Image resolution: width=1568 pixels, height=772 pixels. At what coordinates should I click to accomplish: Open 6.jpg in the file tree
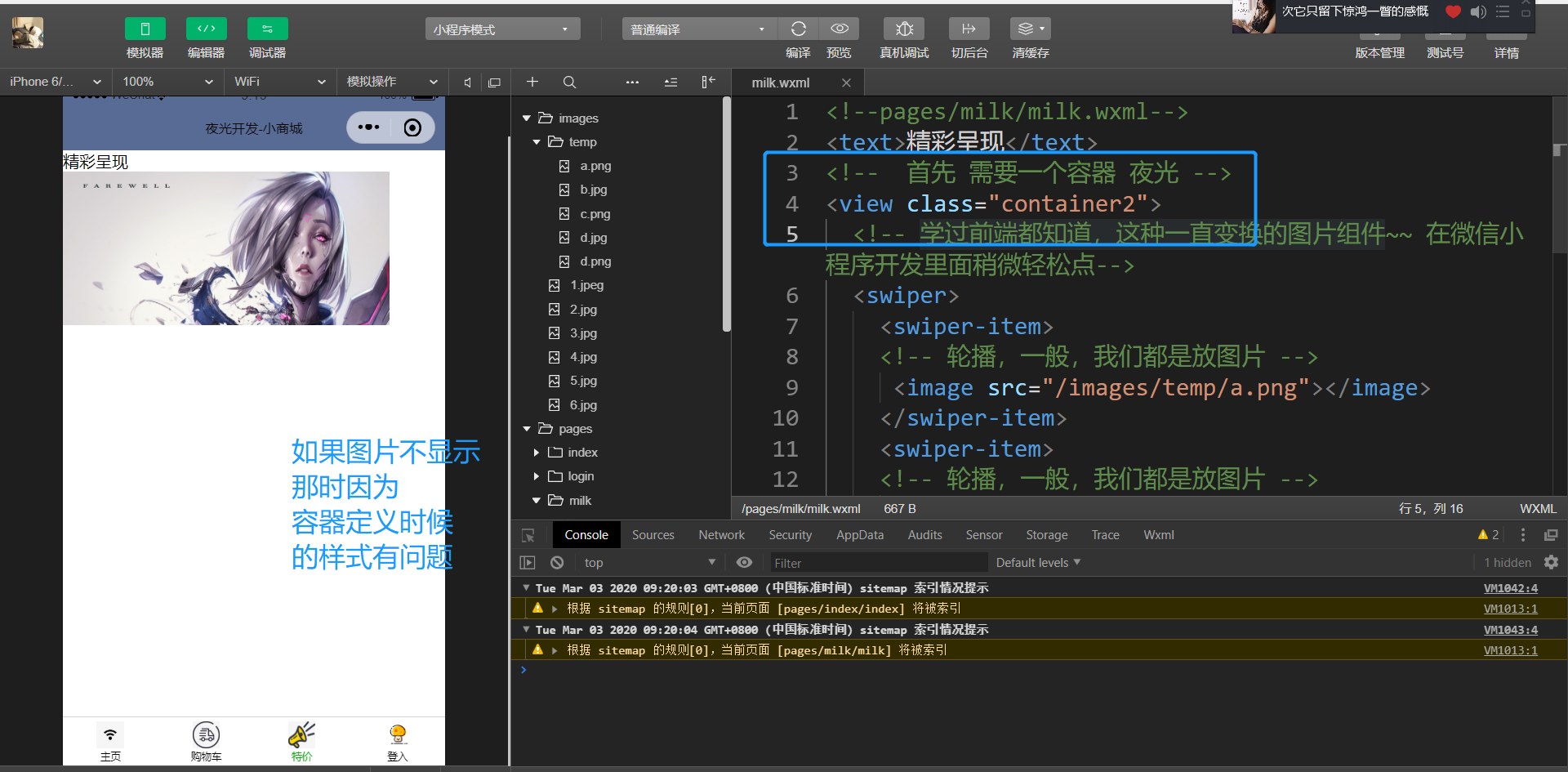coord(583,405)
